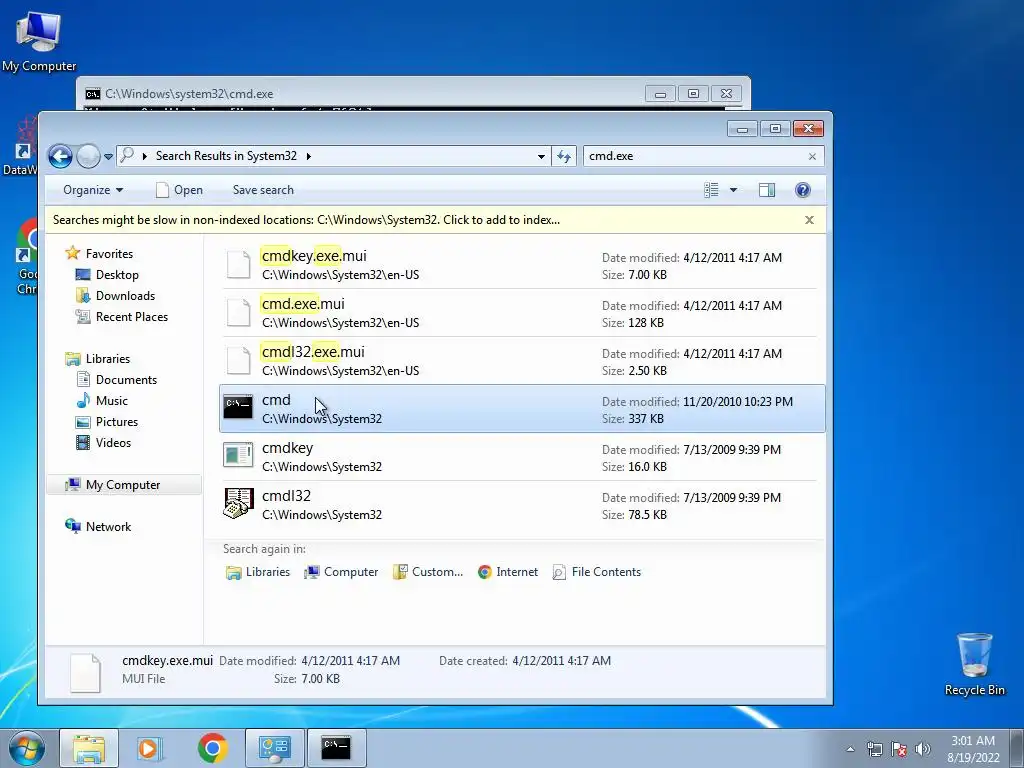Search again in Custom locations
Viewport: 1024px width, 768px height.
(428, 572)
